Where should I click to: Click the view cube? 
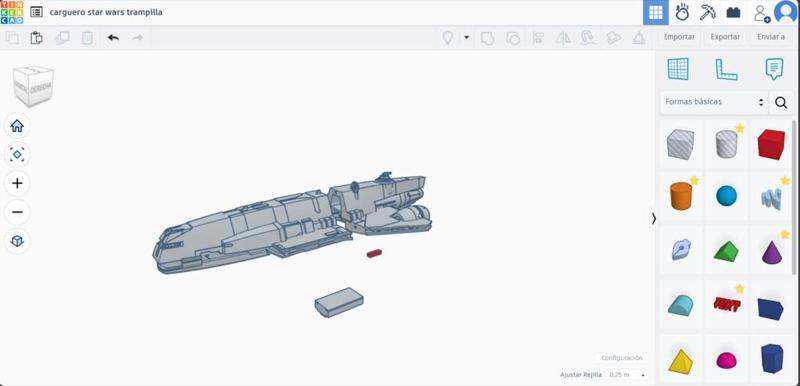[33, 86]
